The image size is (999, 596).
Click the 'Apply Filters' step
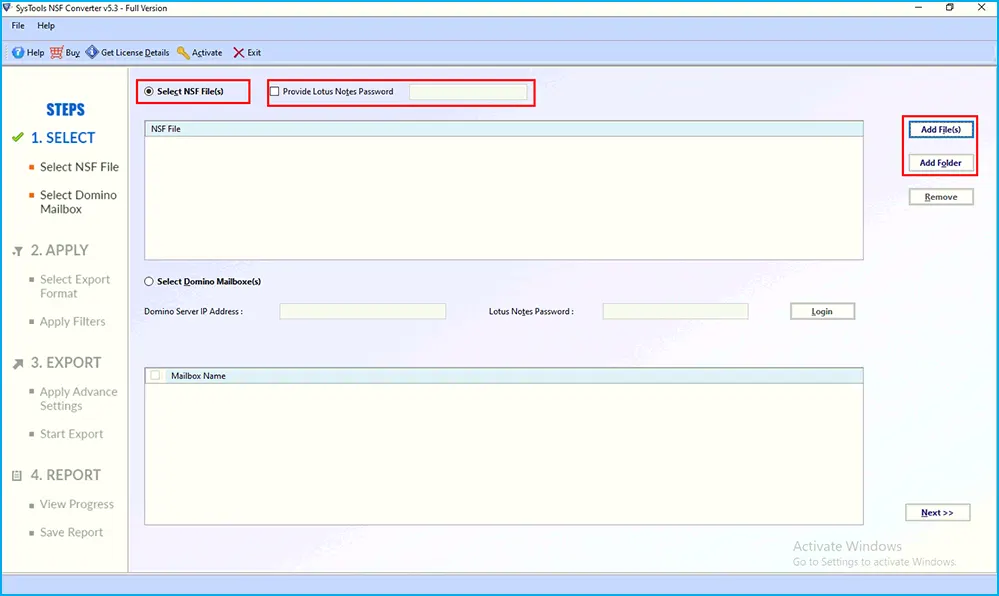pos(73,322)
